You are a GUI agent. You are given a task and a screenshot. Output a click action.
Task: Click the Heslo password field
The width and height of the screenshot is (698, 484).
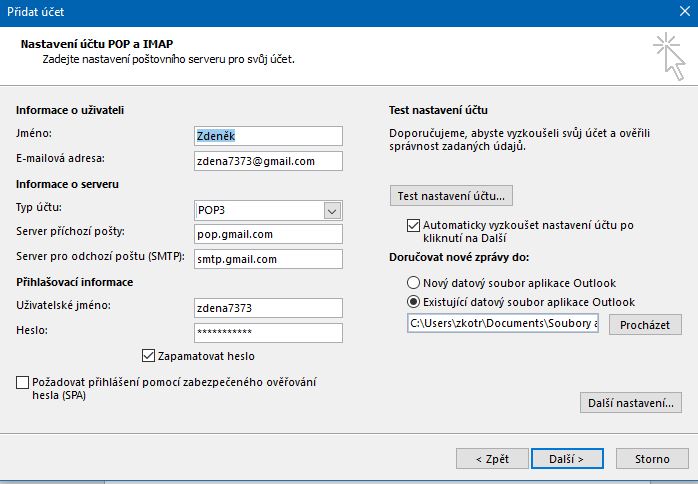[x=268, y=332]
